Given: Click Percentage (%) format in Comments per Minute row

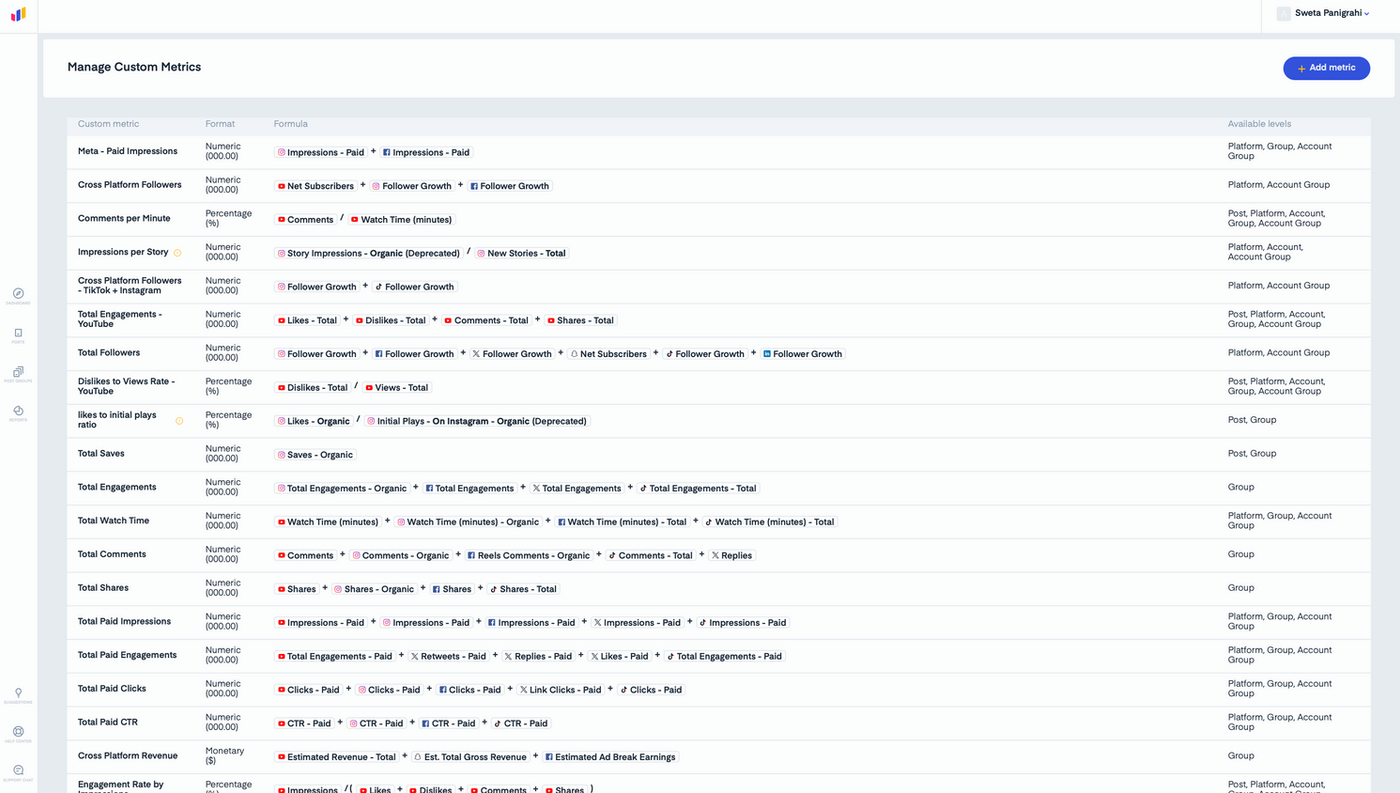Looking at the screenshot, I should coord(228,218).
